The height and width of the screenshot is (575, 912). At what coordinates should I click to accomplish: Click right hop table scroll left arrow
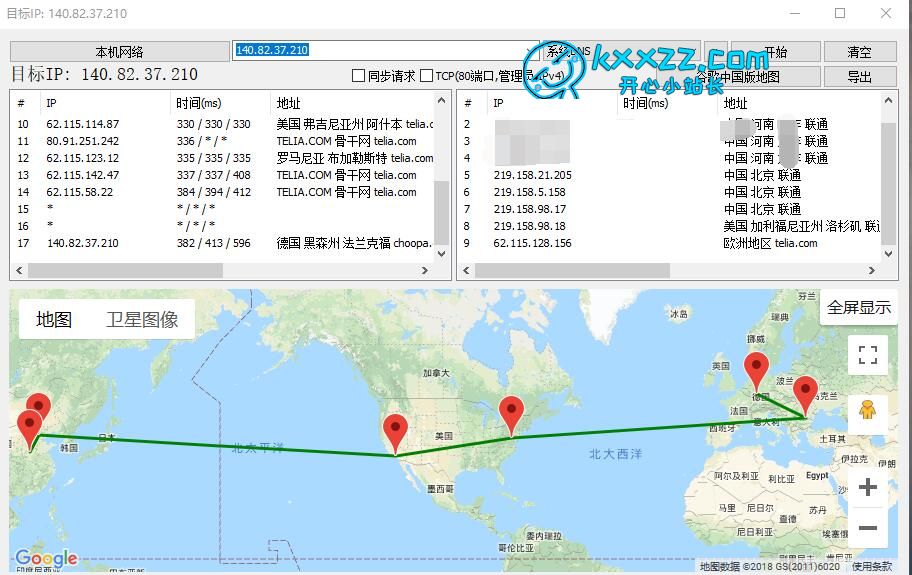(466, 270)
